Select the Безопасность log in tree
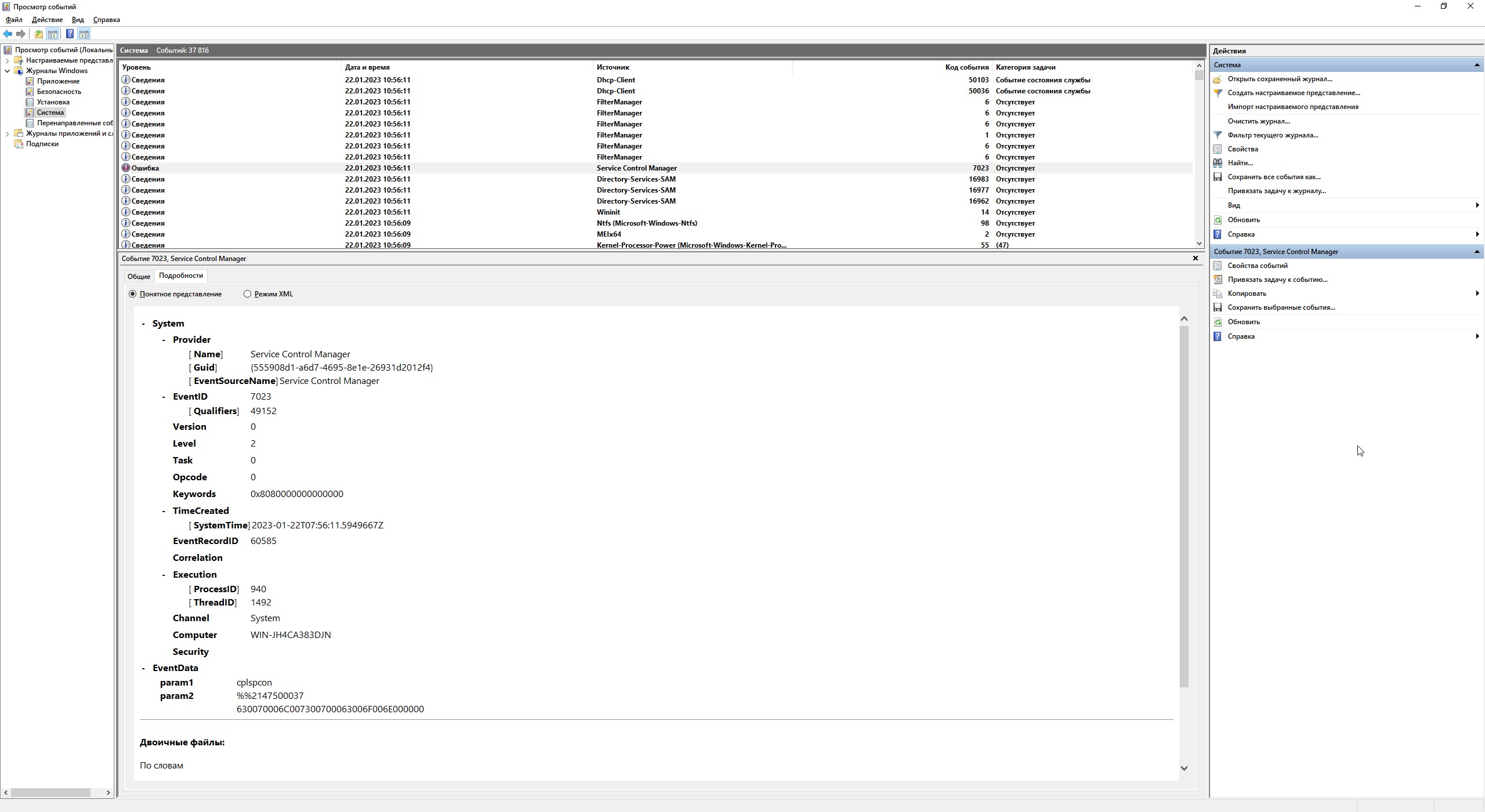 [59, 92]
